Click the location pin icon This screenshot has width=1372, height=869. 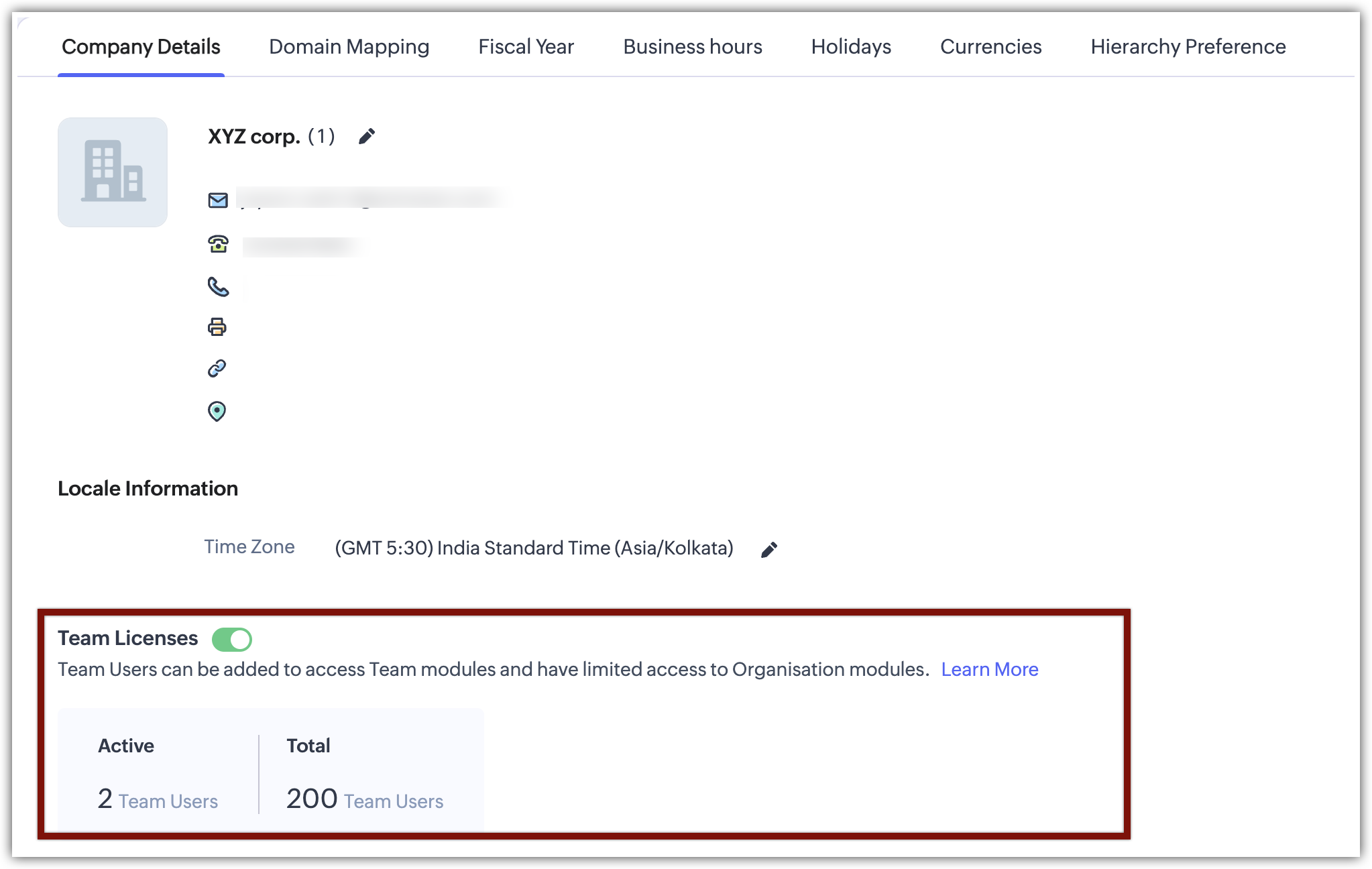point(217,411)
